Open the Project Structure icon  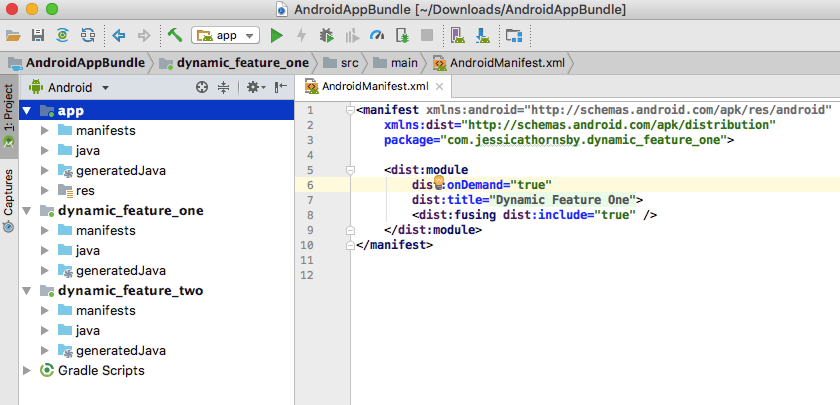(514, 36)
